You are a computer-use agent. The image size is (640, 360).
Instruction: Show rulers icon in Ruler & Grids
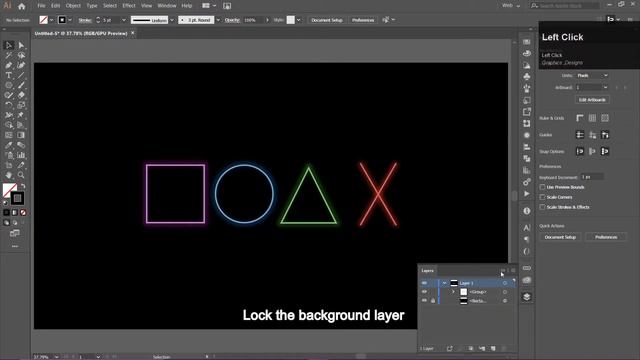pos(580,118)
